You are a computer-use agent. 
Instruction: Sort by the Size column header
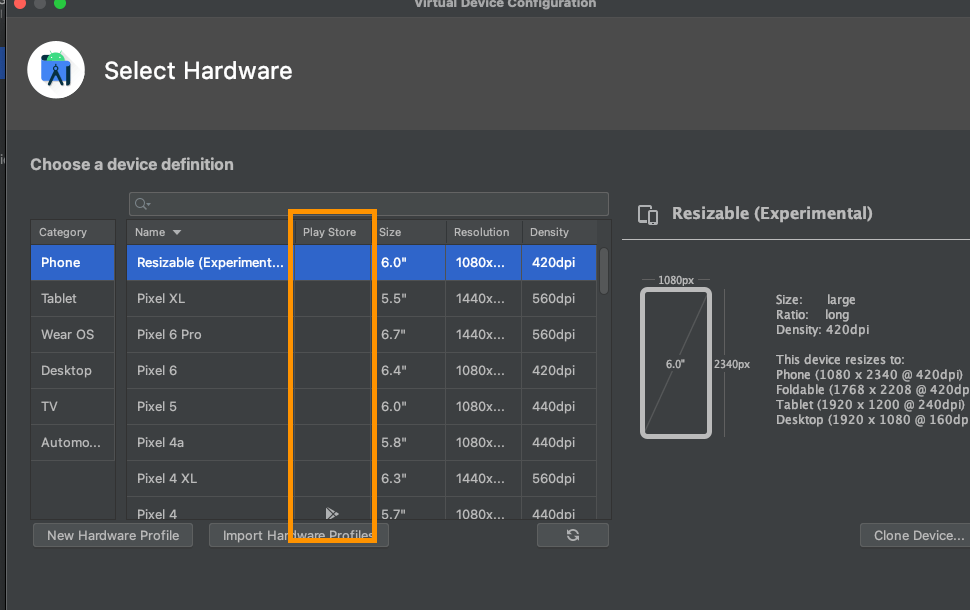point(409,232)
